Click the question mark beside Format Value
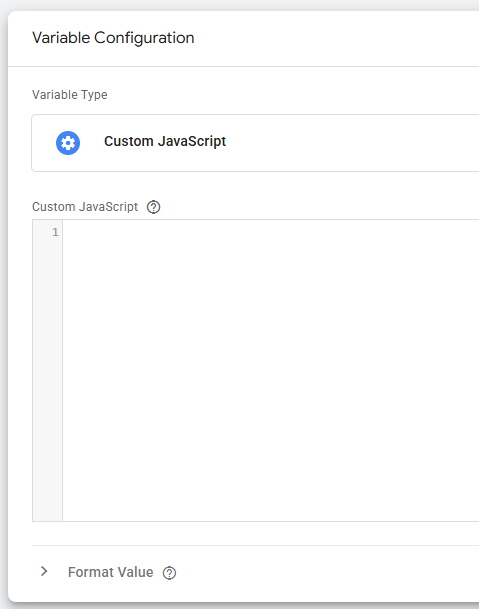The height and width of the screenshot is (609, 479). (169, 573)
